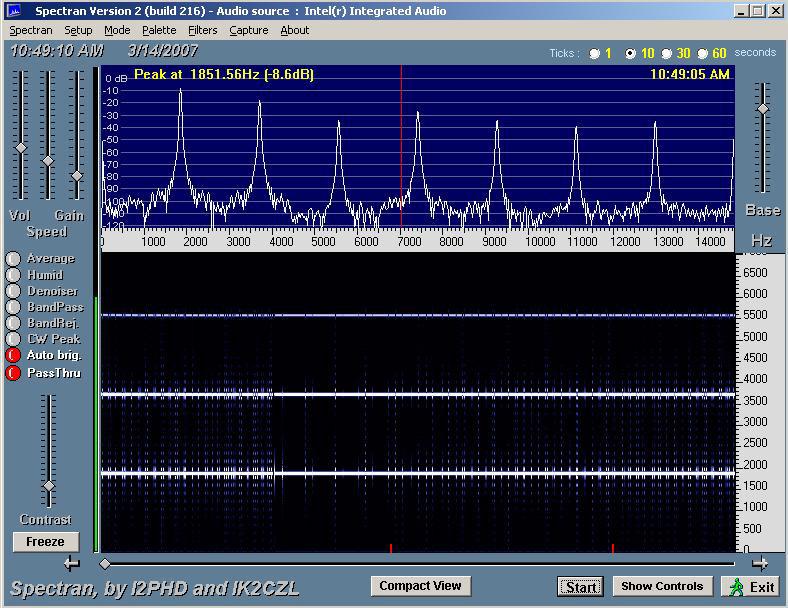The image size is (788, 608).
Task: Click the 1000 label on frequency axis
Action: [x=153, y=242]
